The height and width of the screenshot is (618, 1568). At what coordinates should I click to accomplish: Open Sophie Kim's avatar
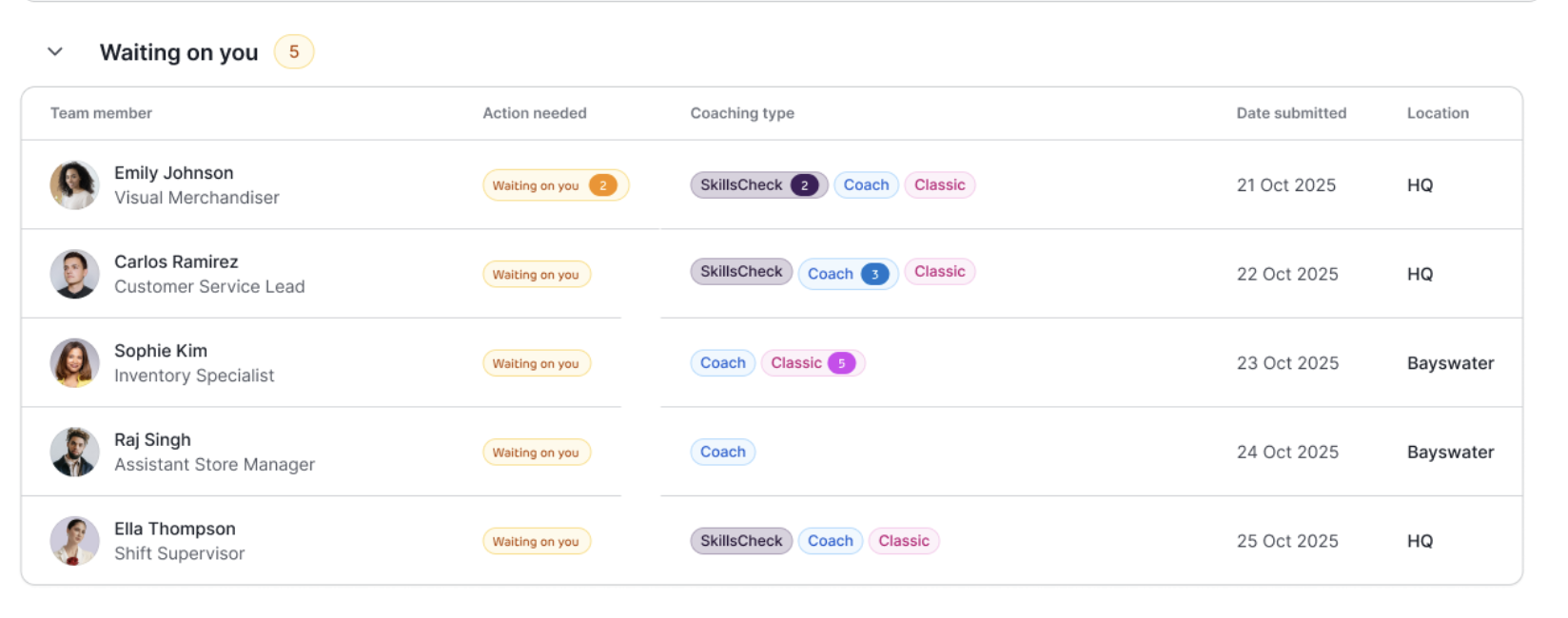[x=74, y=363]
